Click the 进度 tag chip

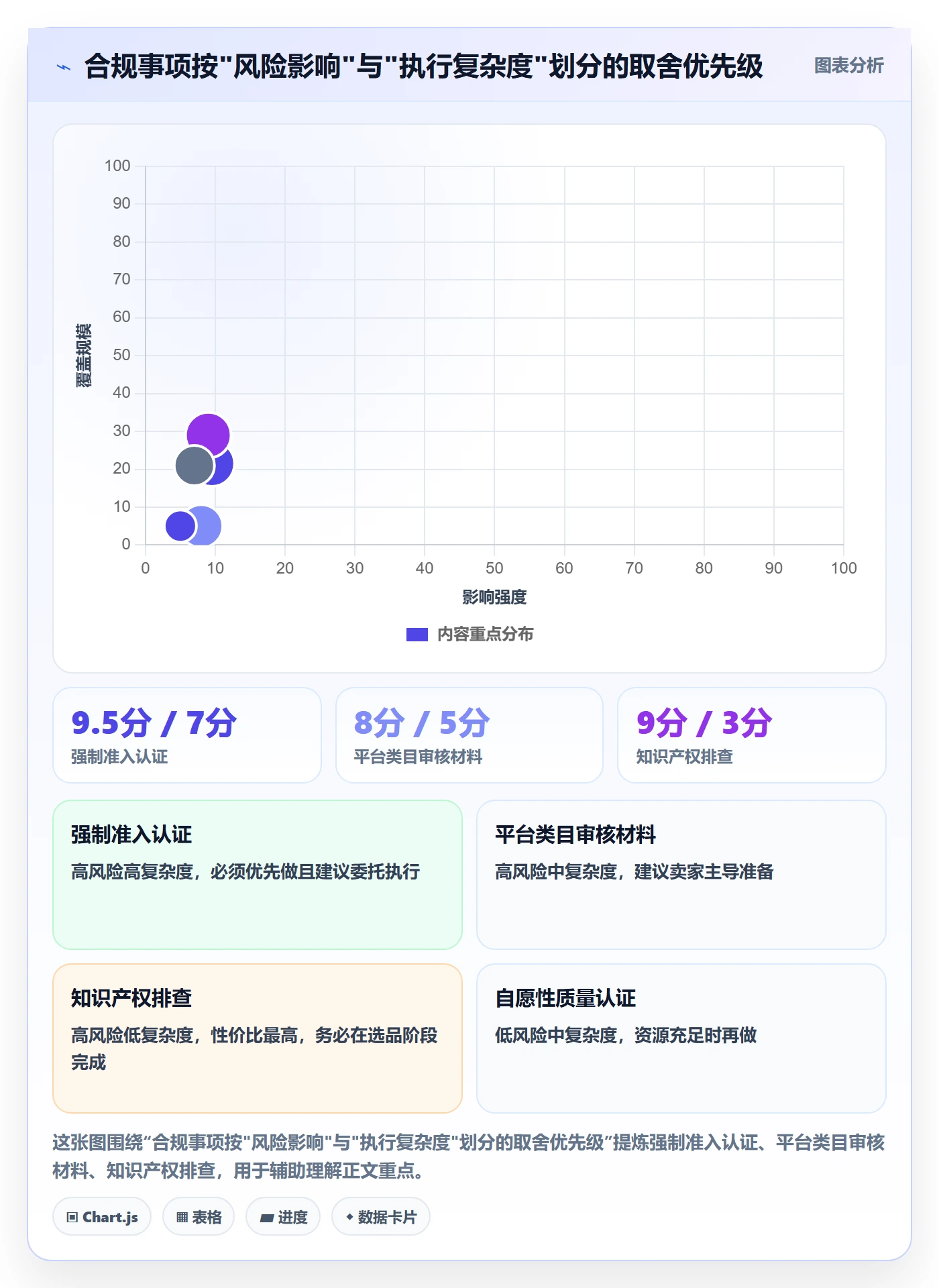pyautogui.click(x=283, y=1217)
